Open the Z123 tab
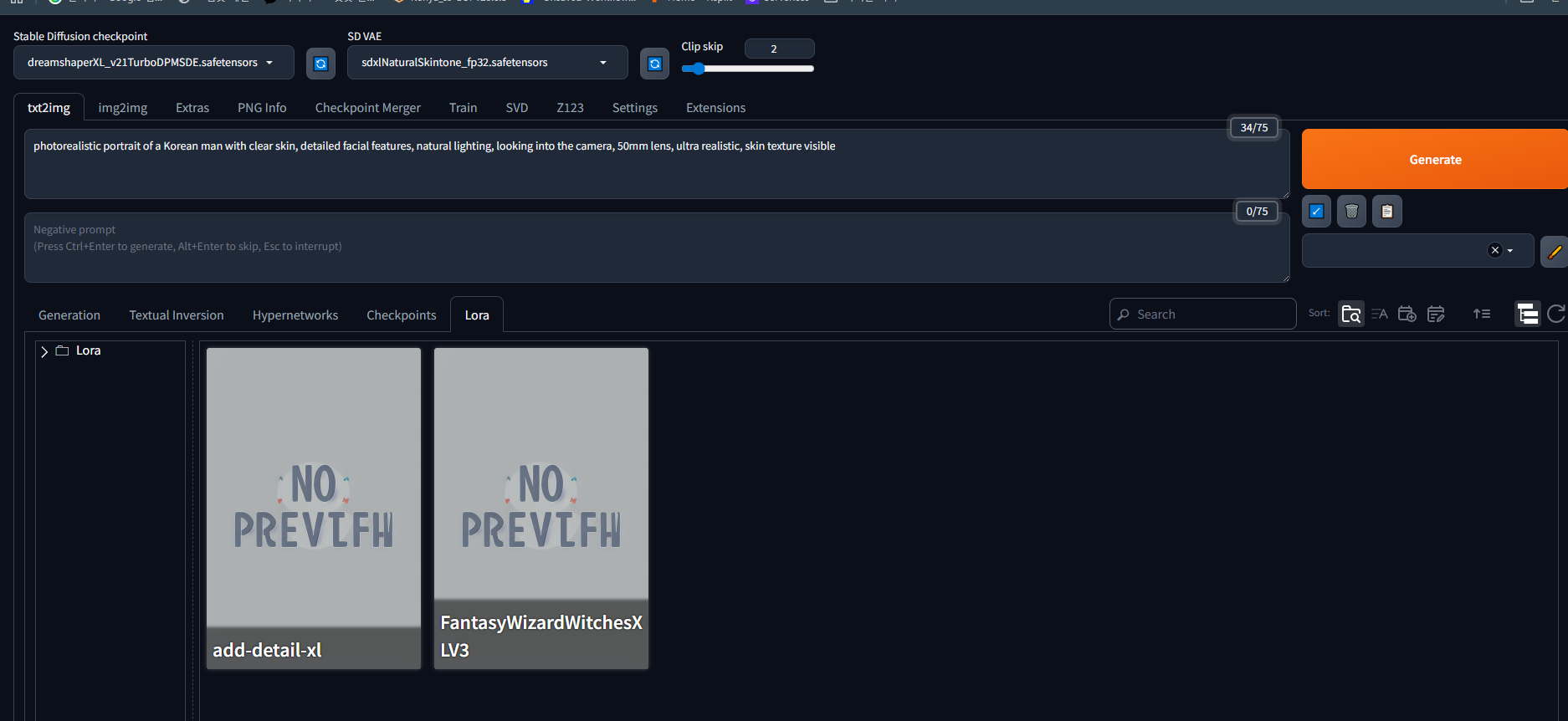Screen dimensions: 1568x721 coord(570,108)
